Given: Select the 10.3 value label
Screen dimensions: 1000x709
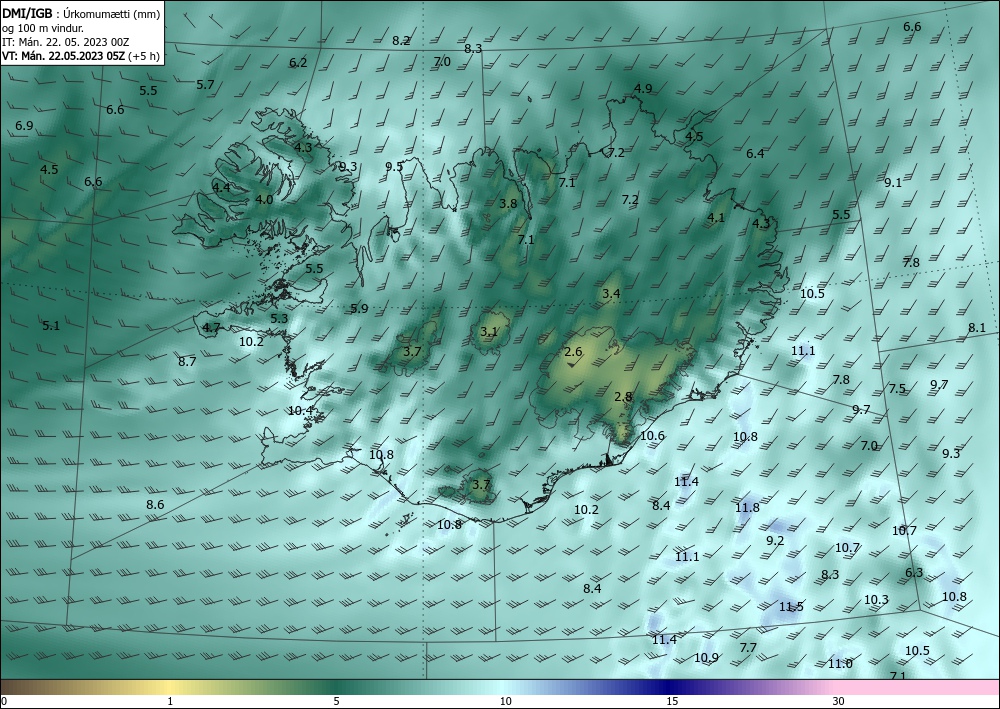Looking at the screenshot, I should click(x=876, y=600).
